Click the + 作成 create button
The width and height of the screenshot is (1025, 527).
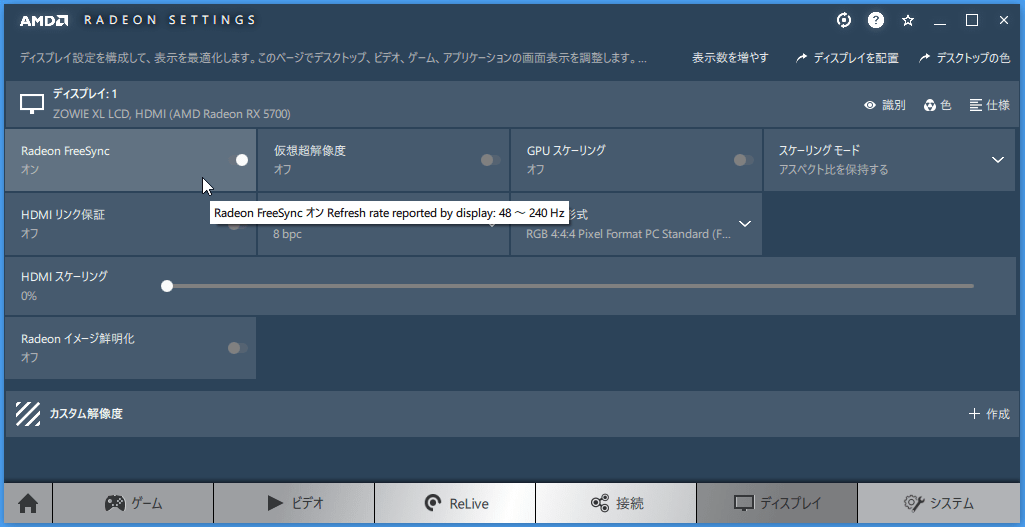pyautogui.click(x=989, y=414)
